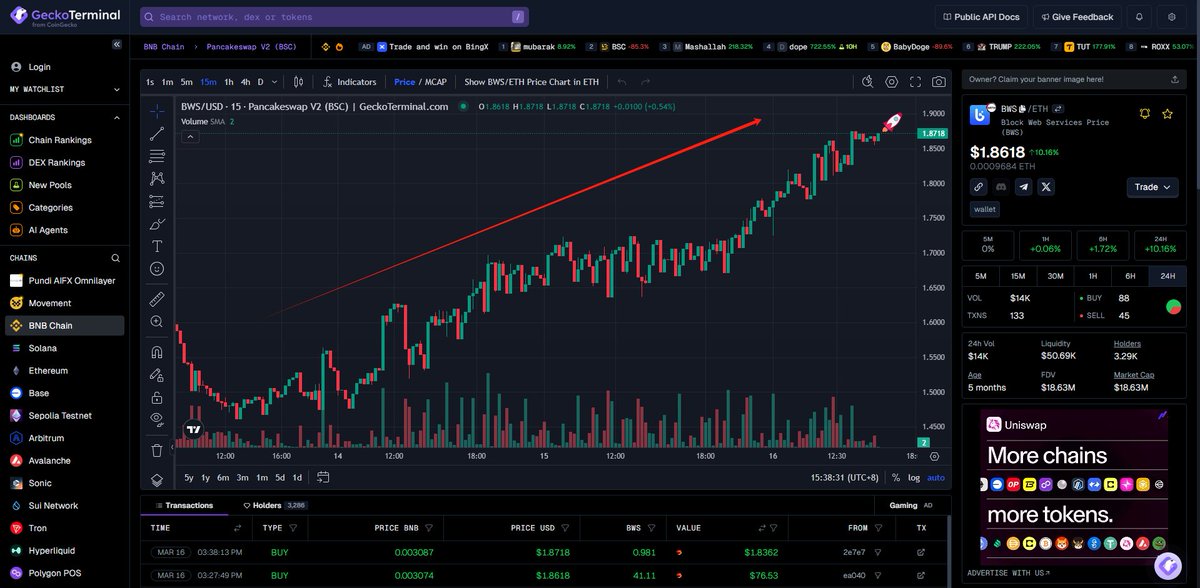Switch to the Transactions tab
1200x588 pixels.
click(183, 506)
